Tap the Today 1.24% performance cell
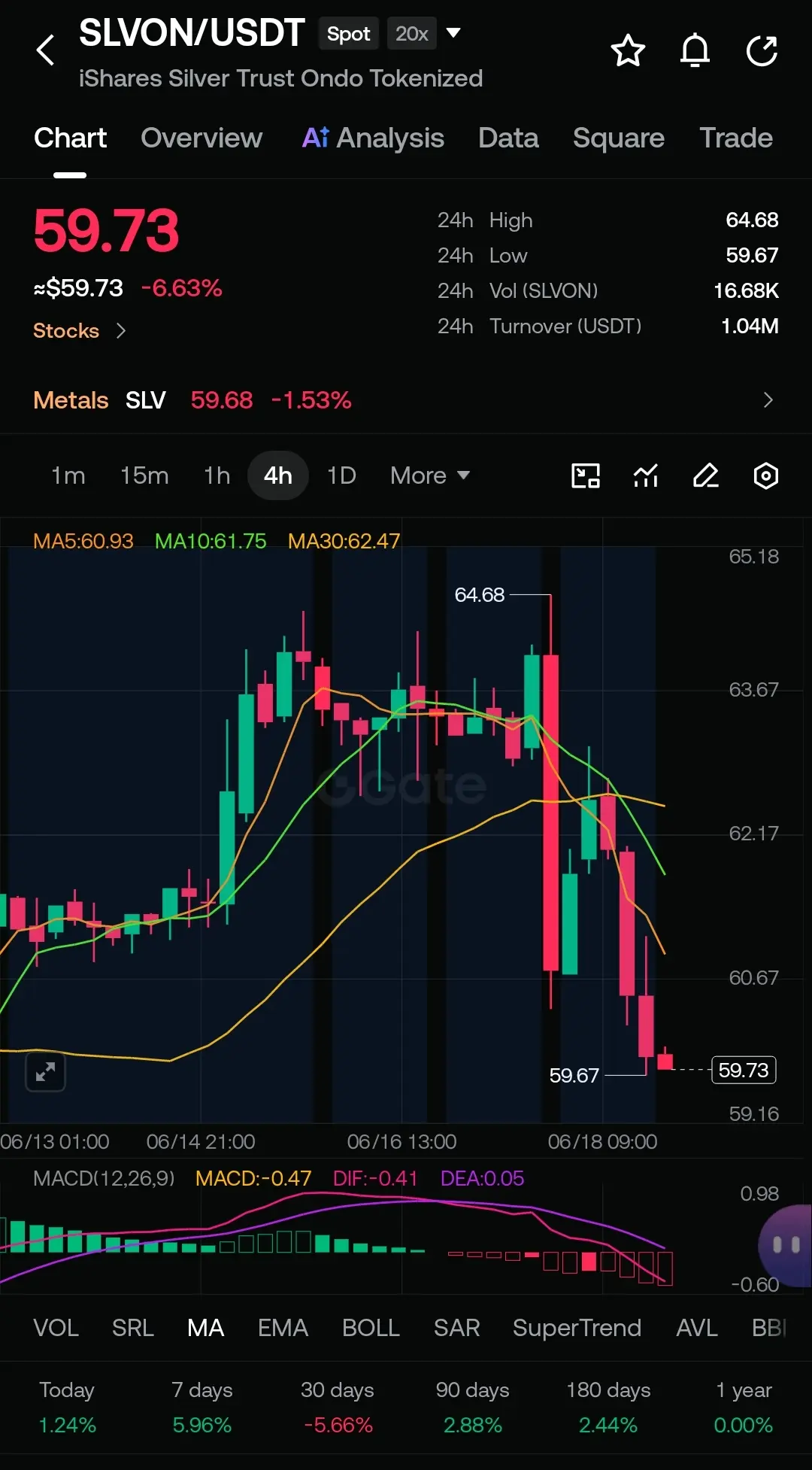 tap(67, 1407)
